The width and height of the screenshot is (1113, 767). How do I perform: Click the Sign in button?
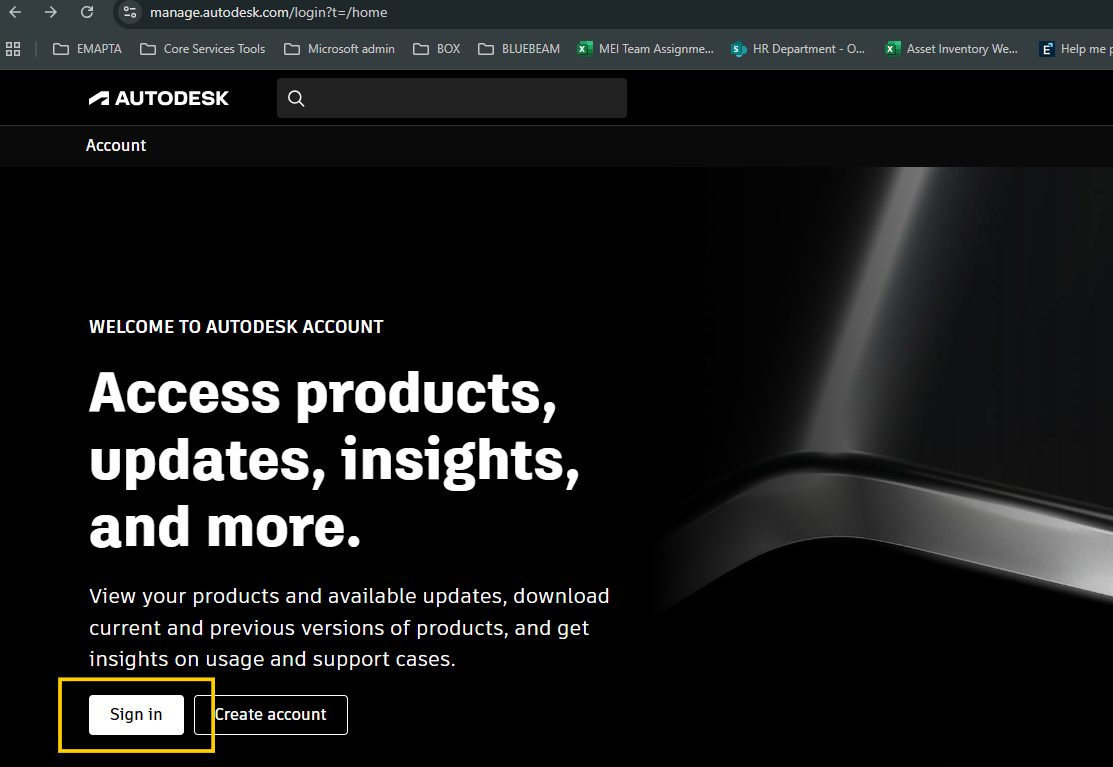(x=136, y=714)
